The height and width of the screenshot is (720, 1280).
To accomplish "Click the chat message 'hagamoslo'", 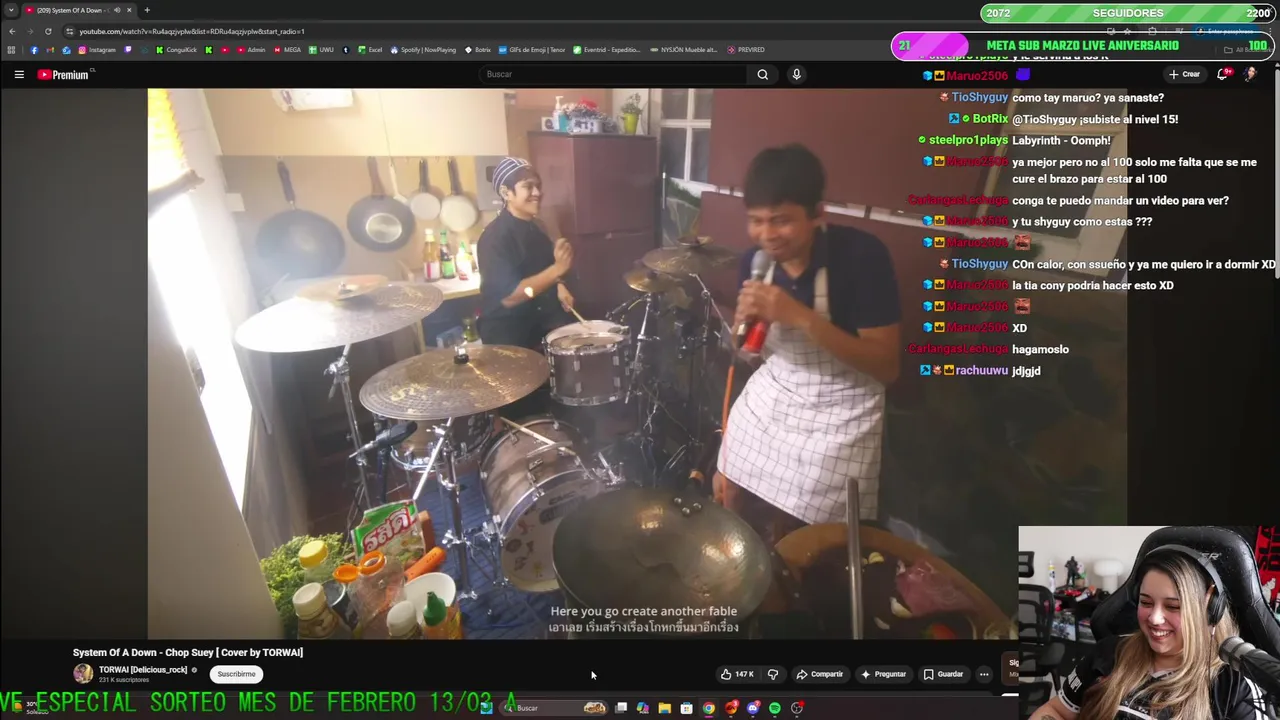I will (x=1040, y=349).
